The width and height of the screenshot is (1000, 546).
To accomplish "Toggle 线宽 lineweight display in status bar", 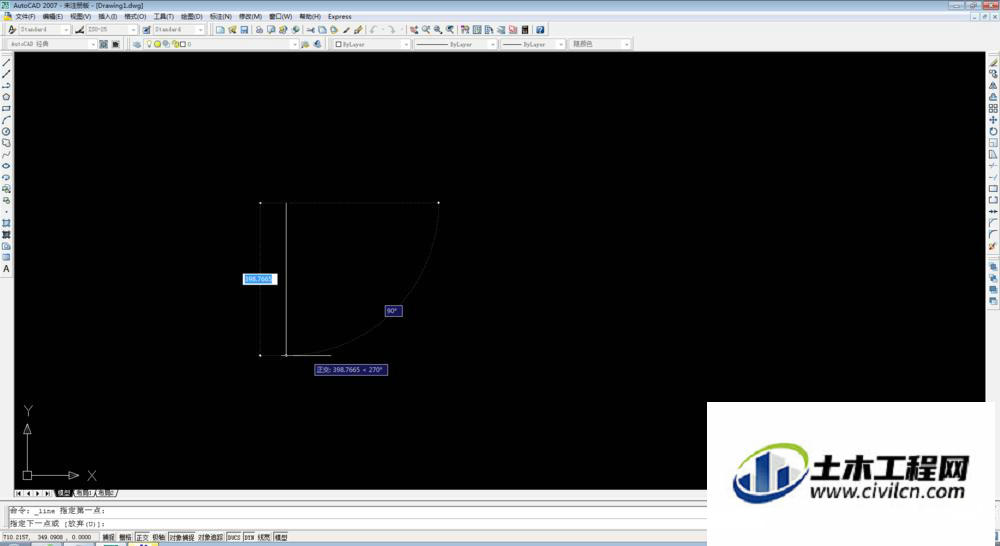I will tap(264, 538).
